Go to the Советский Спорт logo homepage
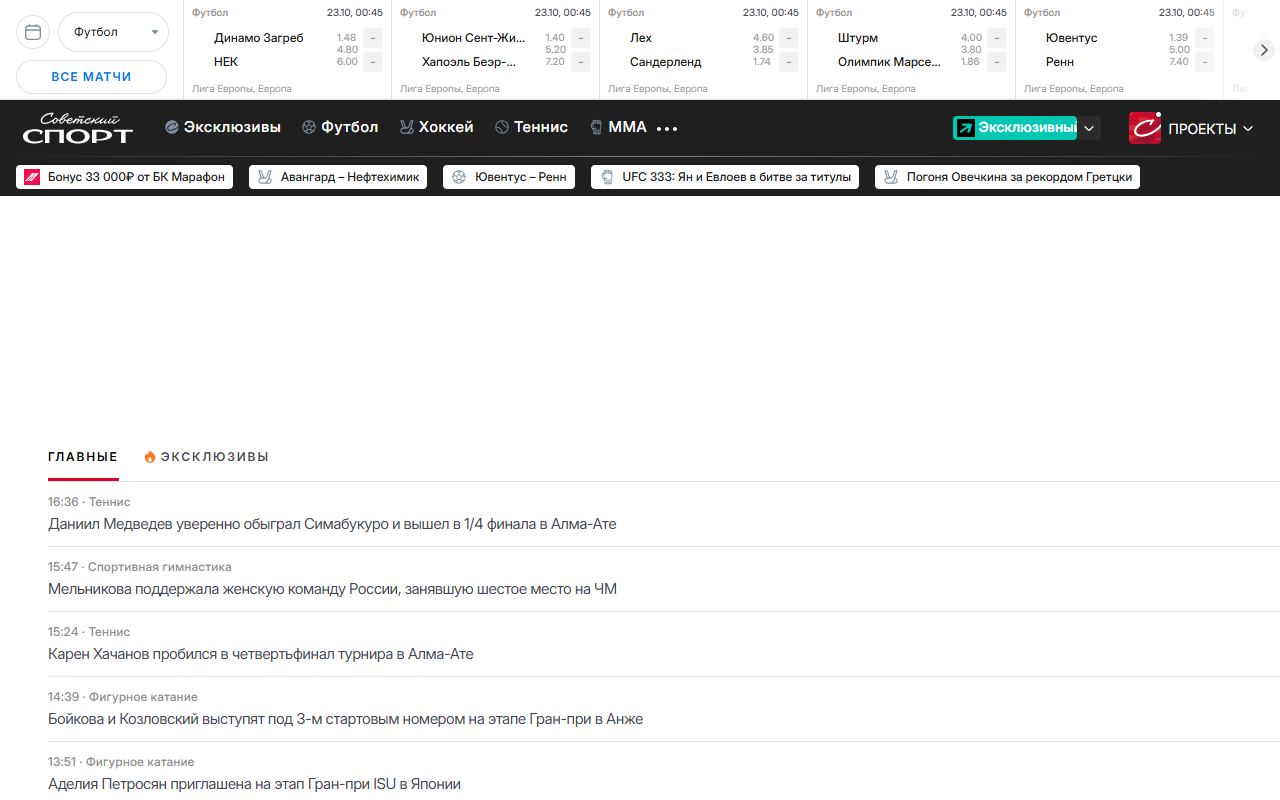 click(x=78, y=128)
